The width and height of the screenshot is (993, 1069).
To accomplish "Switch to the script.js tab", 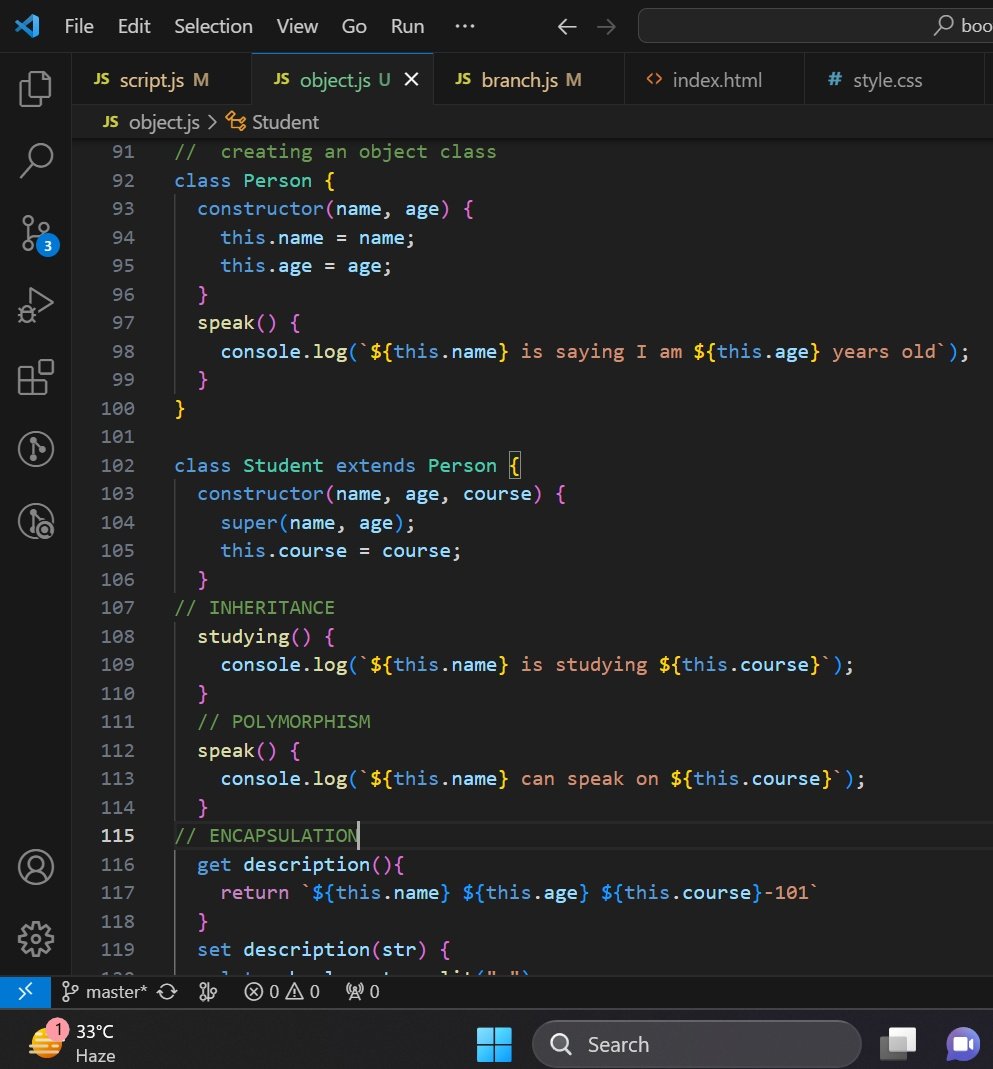I will tap(162, 80).
